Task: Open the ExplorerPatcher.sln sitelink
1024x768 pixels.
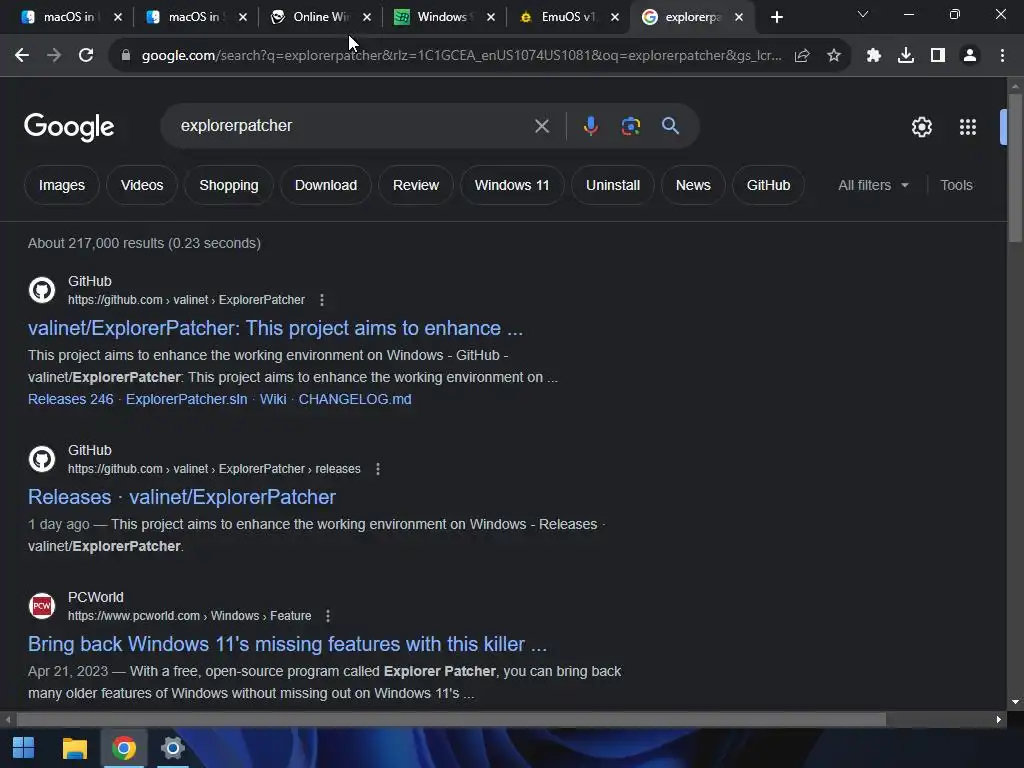Action: coord(187,399)
